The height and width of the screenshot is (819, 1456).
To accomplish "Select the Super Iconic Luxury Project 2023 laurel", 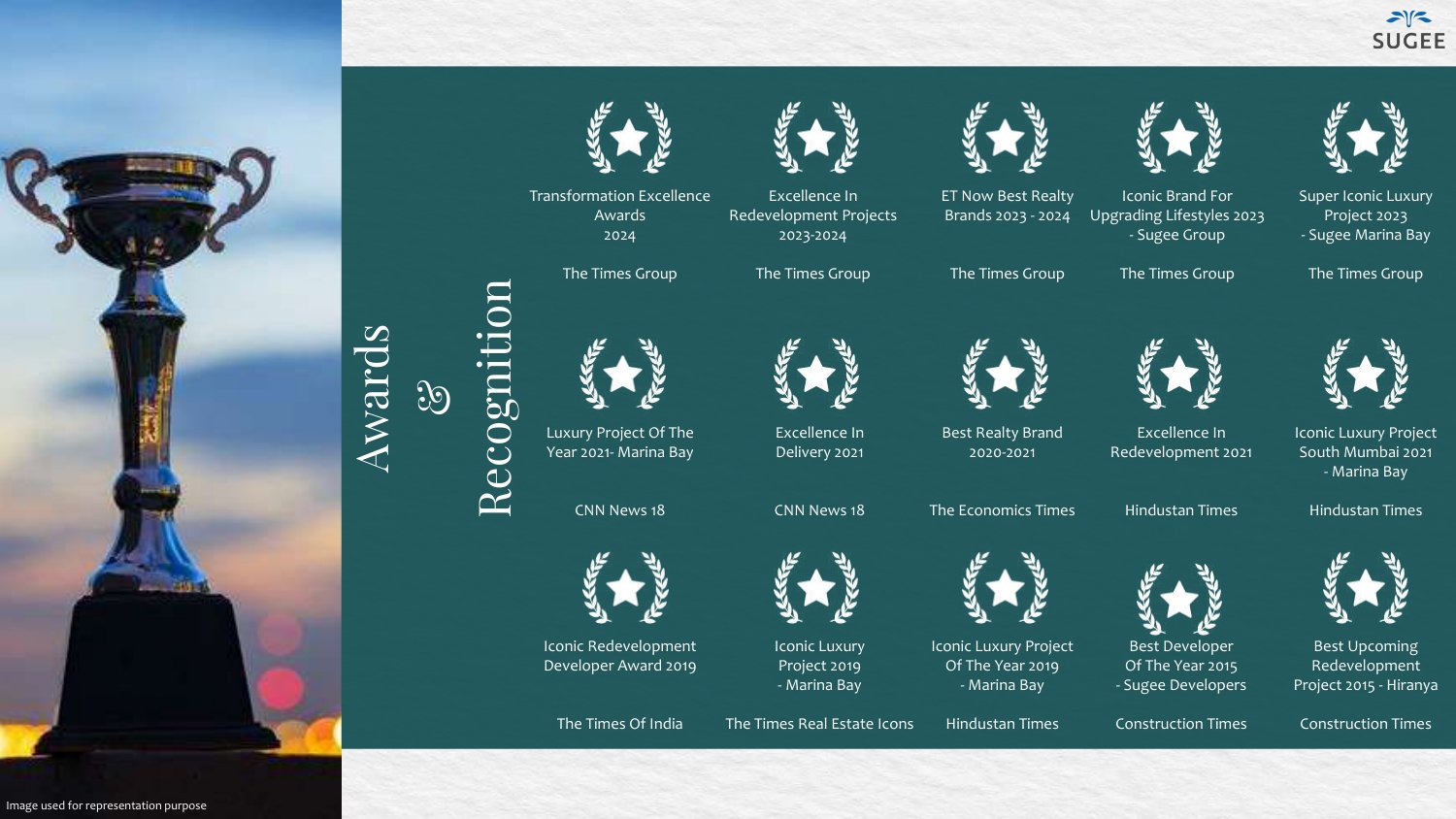I will 1366,138.
